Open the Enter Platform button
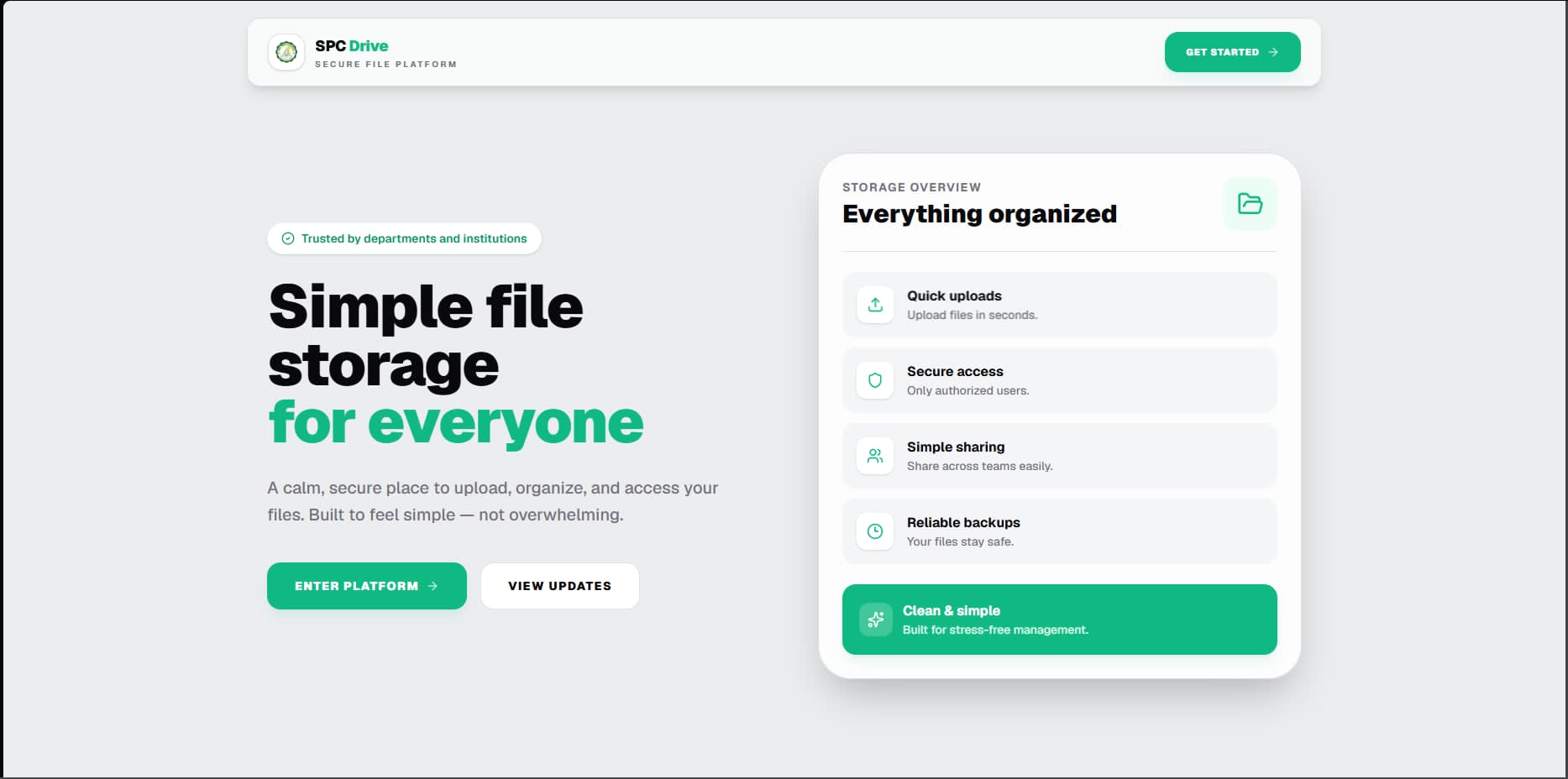Screen dimensions: 1568x779 (x=367, y=586)
